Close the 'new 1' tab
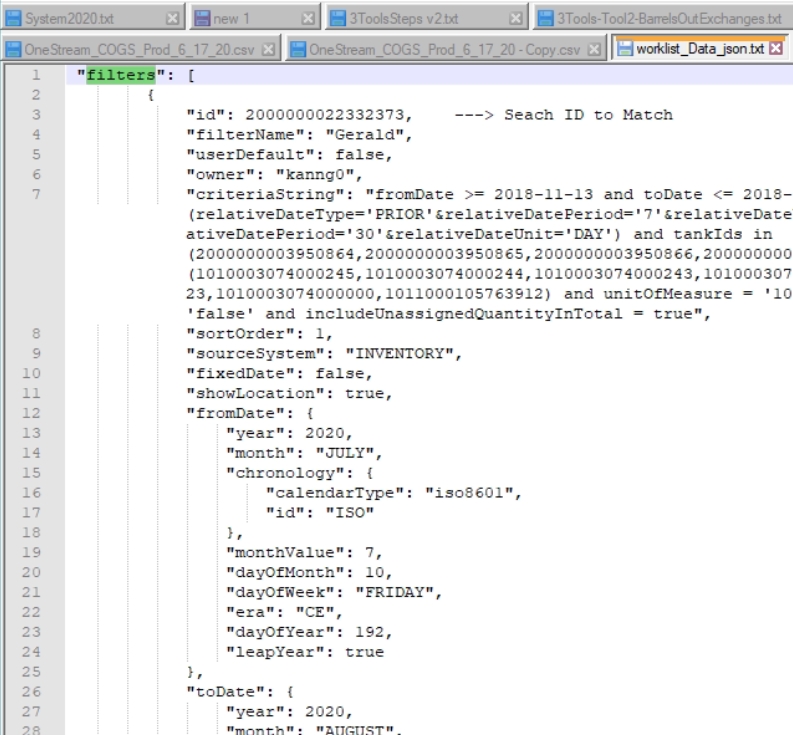Screen dimensions: 793x735 (308, 19)
